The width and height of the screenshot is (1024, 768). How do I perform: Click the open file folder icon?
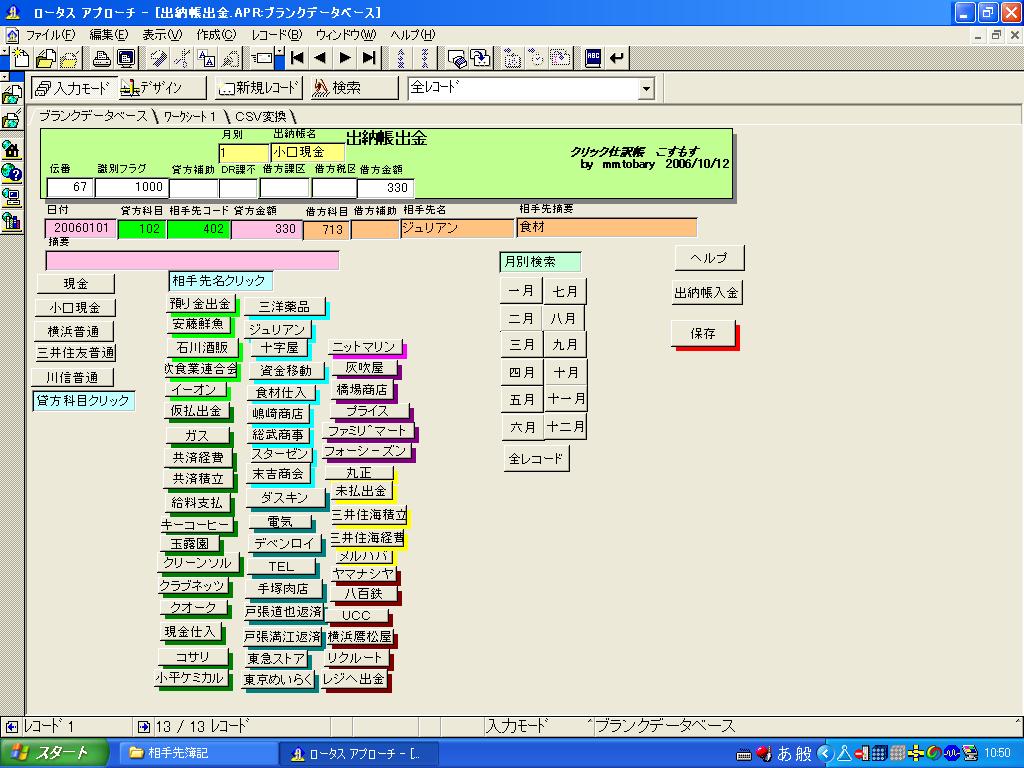tap(45, 58)
